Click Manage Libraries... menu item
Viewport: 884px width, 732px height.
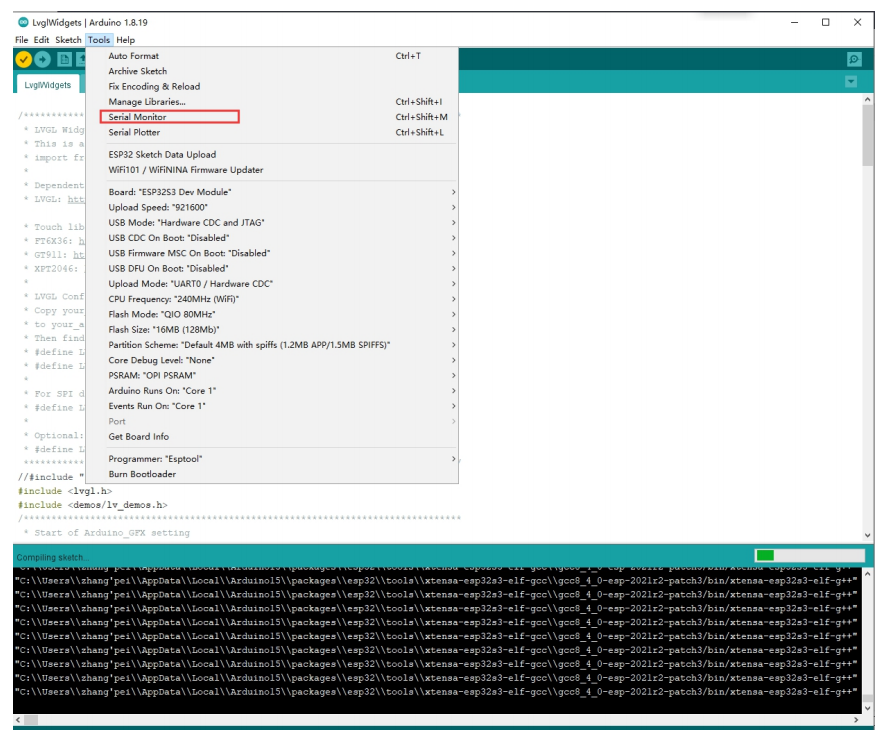coord(147,102)
